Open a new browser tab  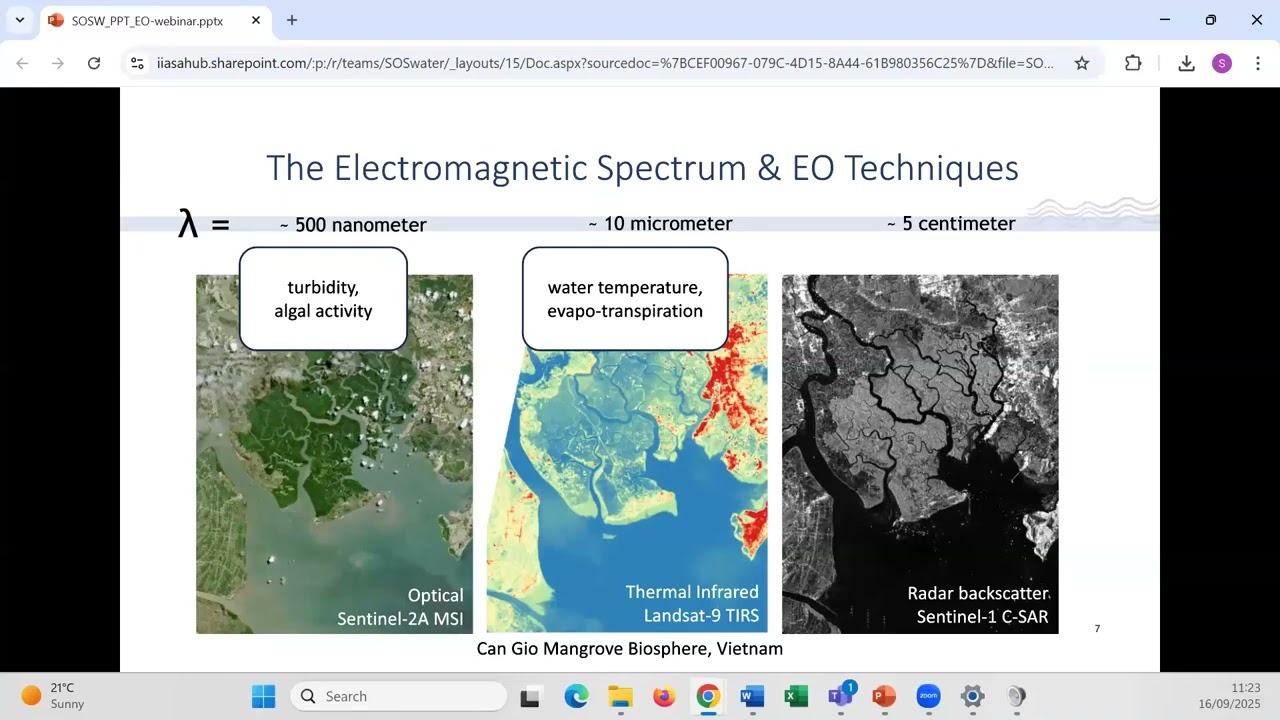point(292,20)
